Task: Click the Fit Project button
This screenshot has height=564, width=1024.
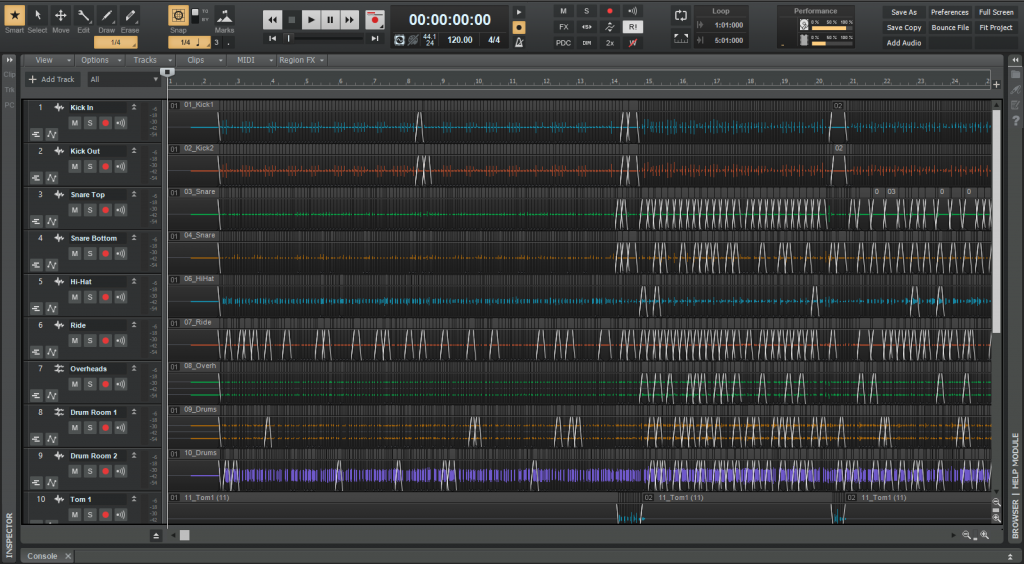Action: pyautogui.click(x=996, y=27)
